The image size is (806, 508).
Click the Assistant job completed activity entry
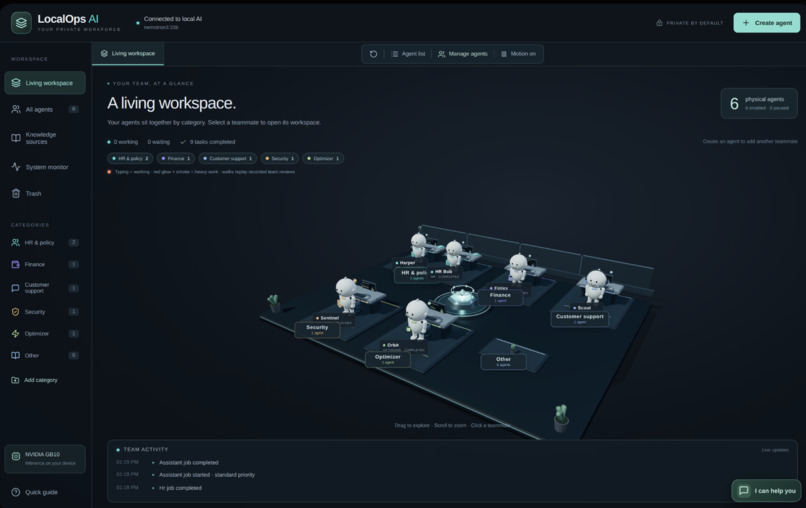(189, 462)
